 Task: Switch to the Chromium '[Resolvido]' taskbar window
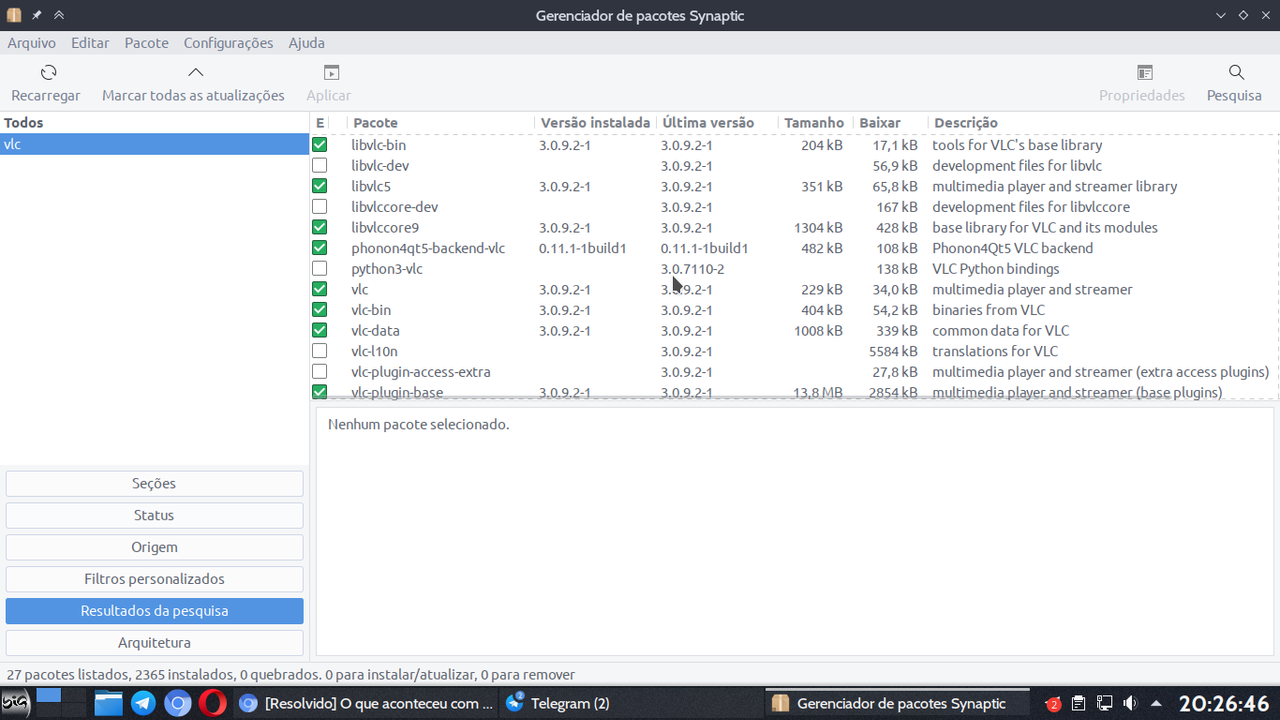coord(366,703)
